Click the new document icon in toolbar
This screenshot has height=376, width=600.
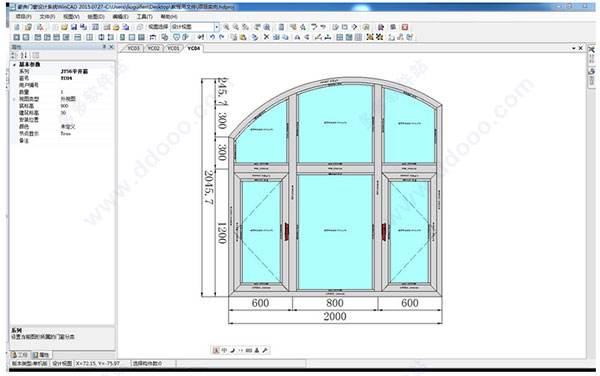click(16, 27)
